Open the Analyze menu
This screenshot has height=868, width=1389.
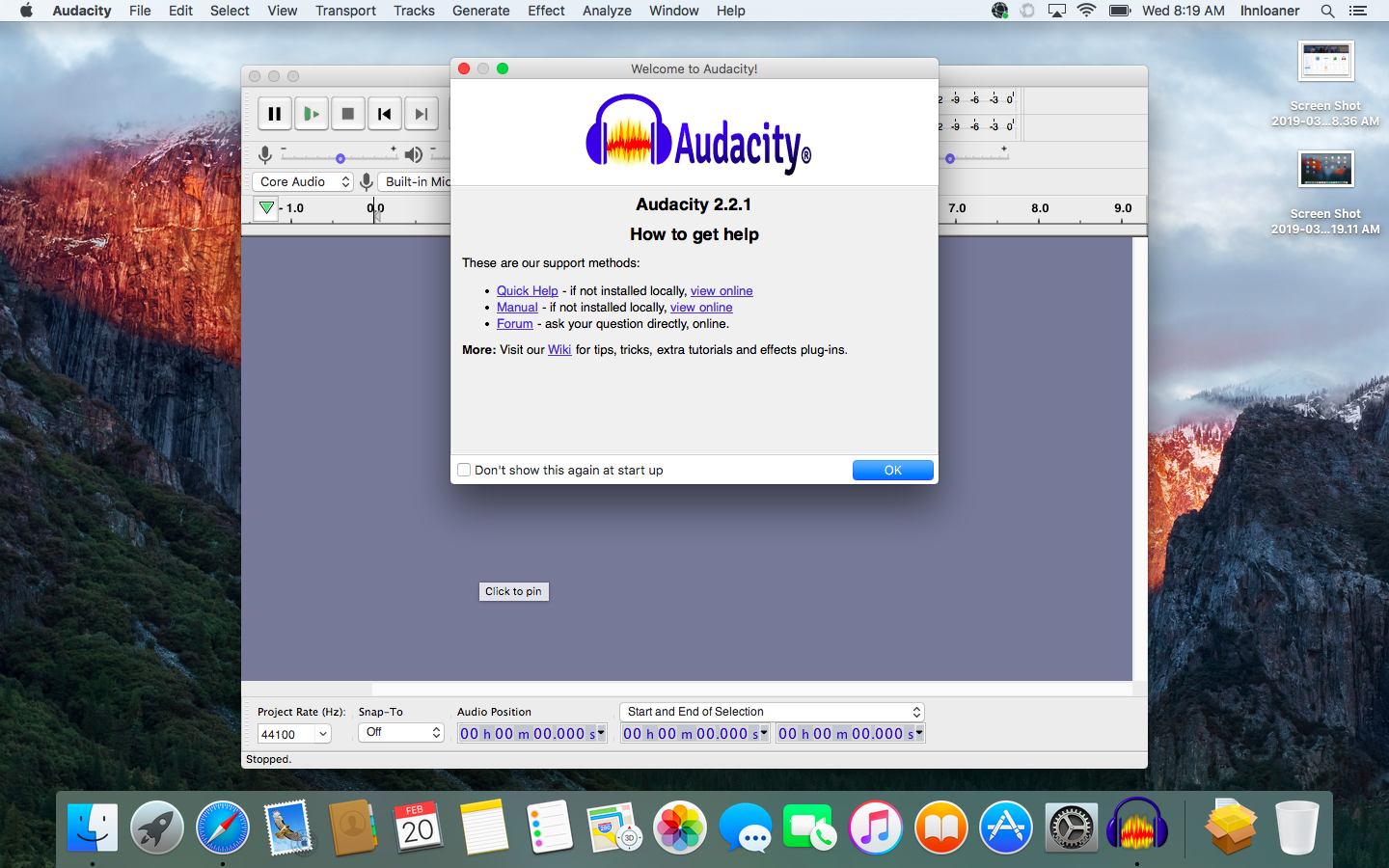[607, 11]
